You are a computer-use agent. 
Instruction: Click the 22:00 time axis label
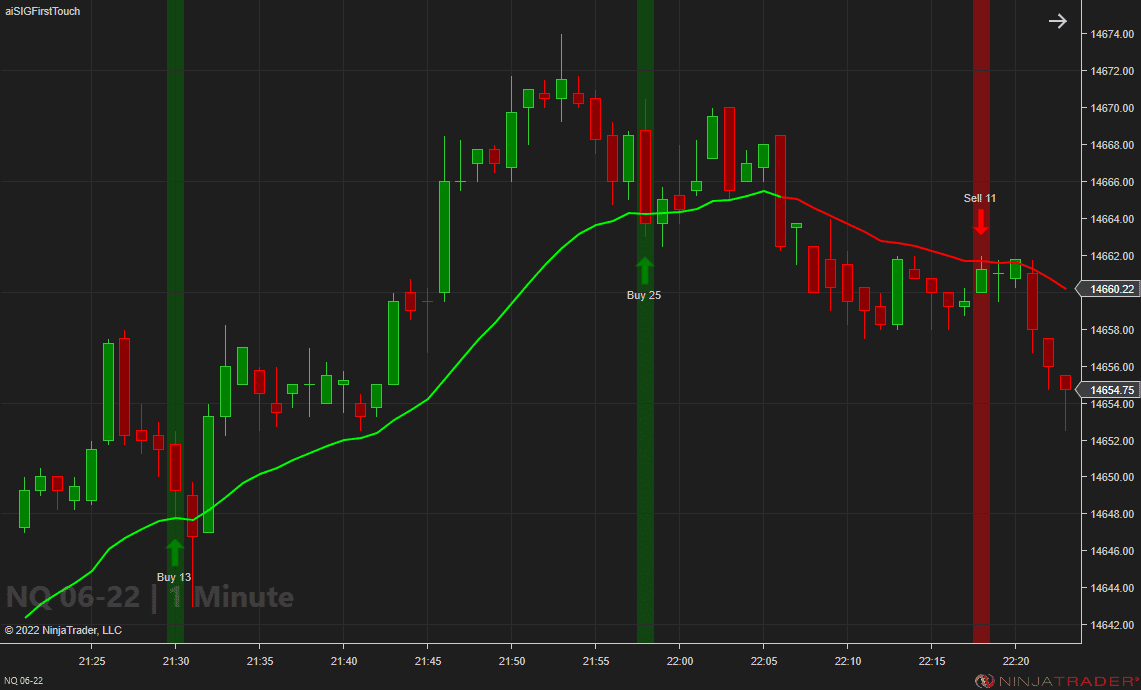tap(679, 661)
